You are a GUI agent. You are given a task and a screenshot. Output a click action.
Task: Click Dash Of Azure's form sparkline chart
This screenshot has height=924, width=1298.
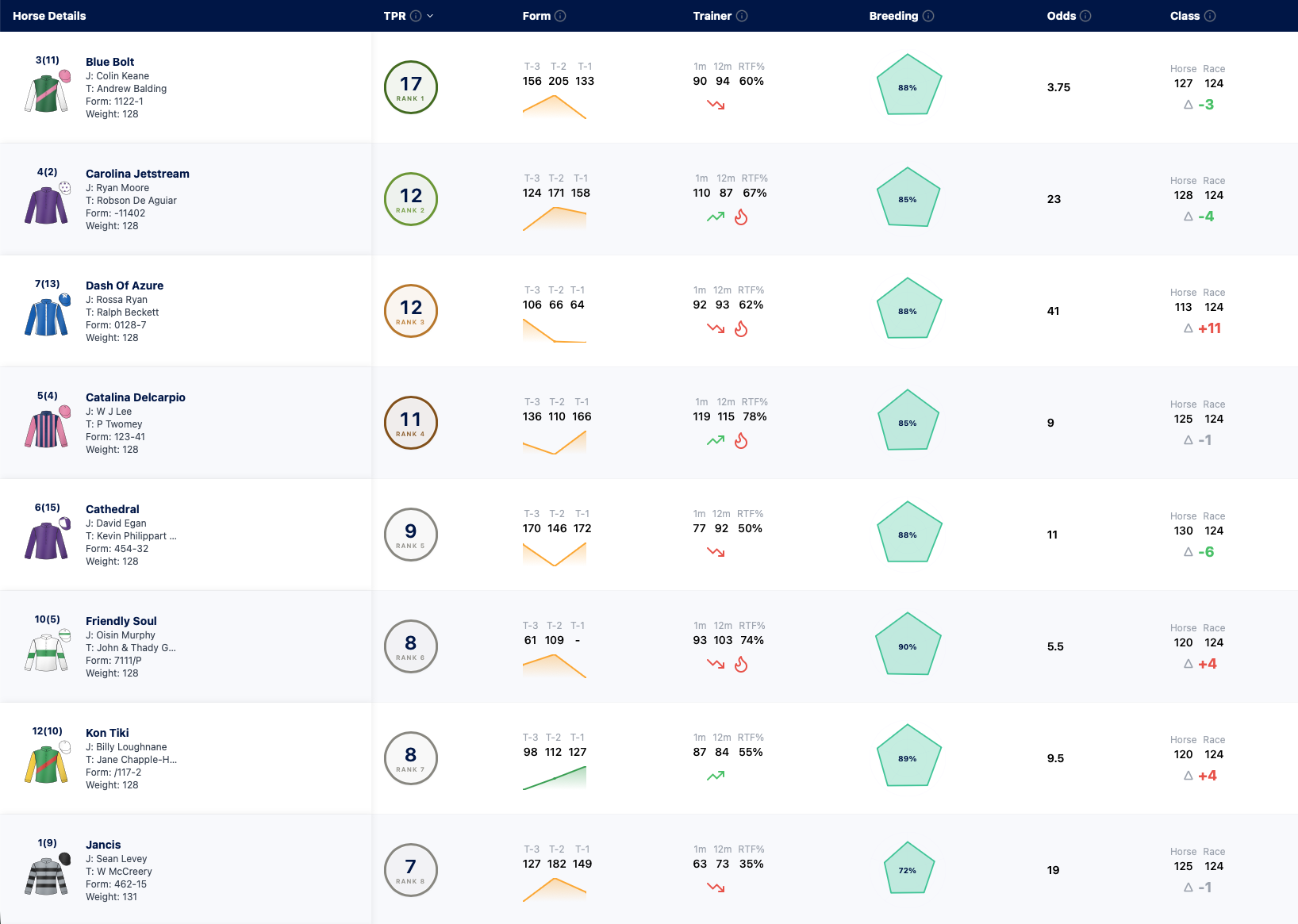(x=555, y=329)
